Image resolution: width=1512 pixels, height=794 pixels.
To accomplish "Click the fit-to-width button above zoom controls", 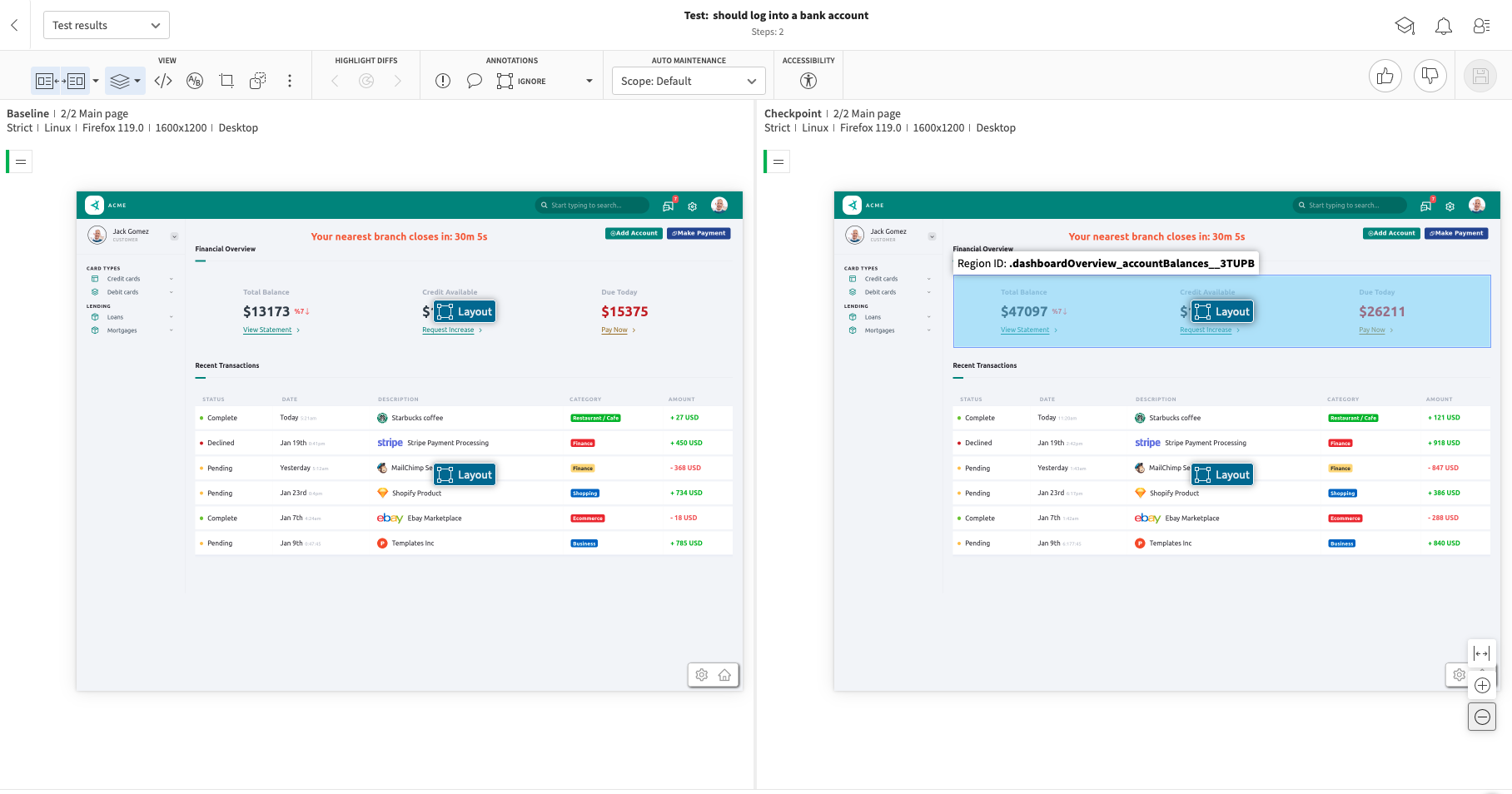I will (x=1482, y=654).
